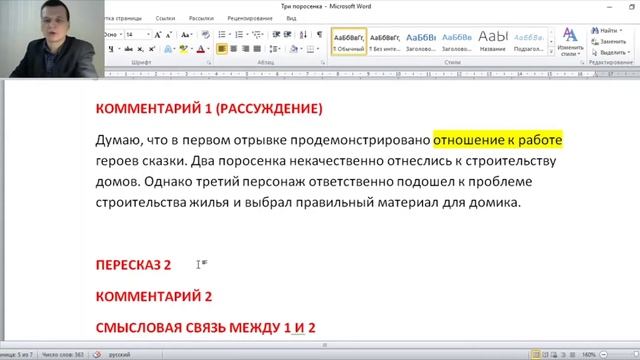Open the Абзац dialog launcher
This screenshot has width=640, height=360.
(x=322, y=62)
